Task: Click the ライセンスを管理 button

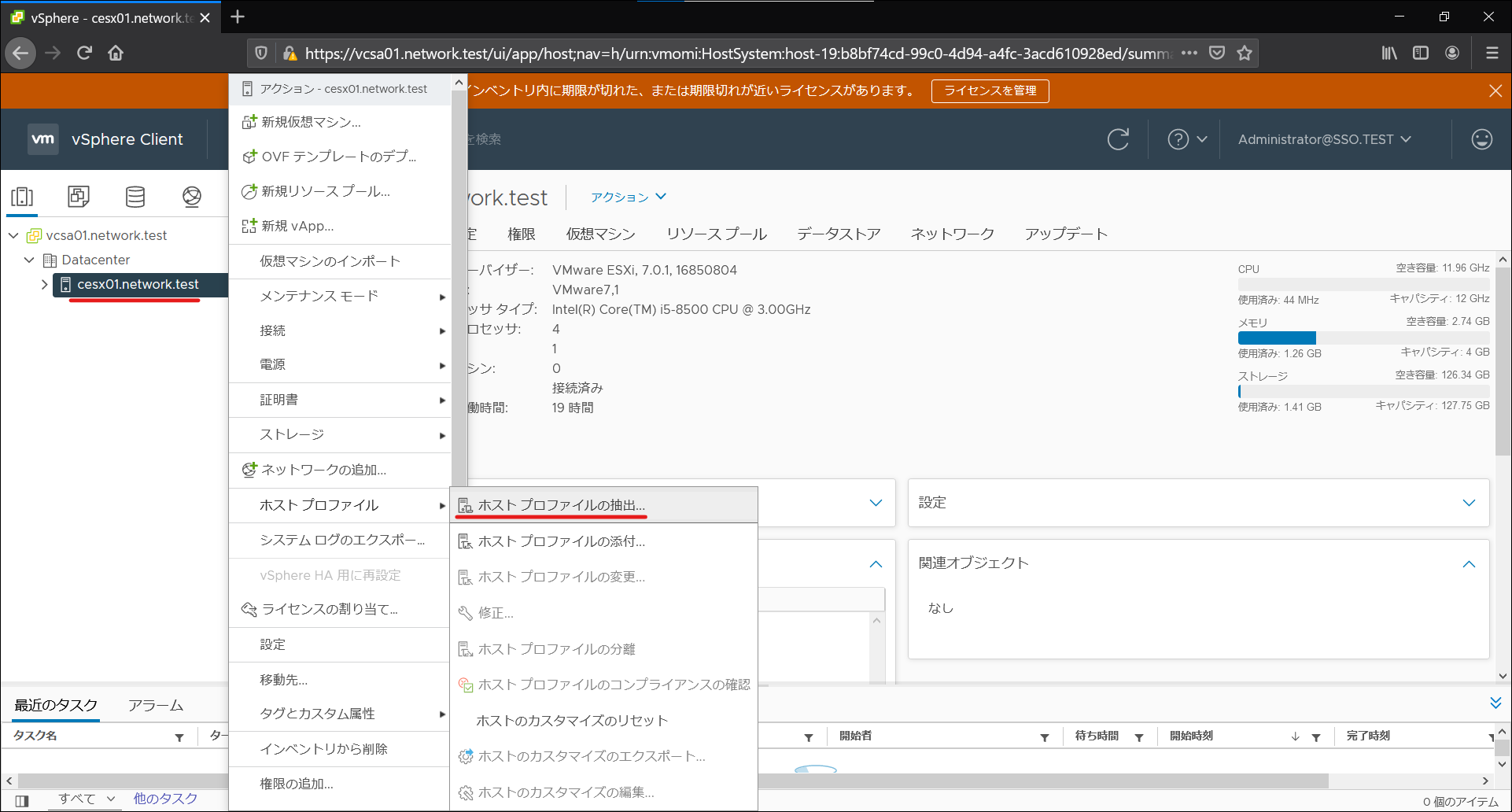Action: tap(990, 90)
